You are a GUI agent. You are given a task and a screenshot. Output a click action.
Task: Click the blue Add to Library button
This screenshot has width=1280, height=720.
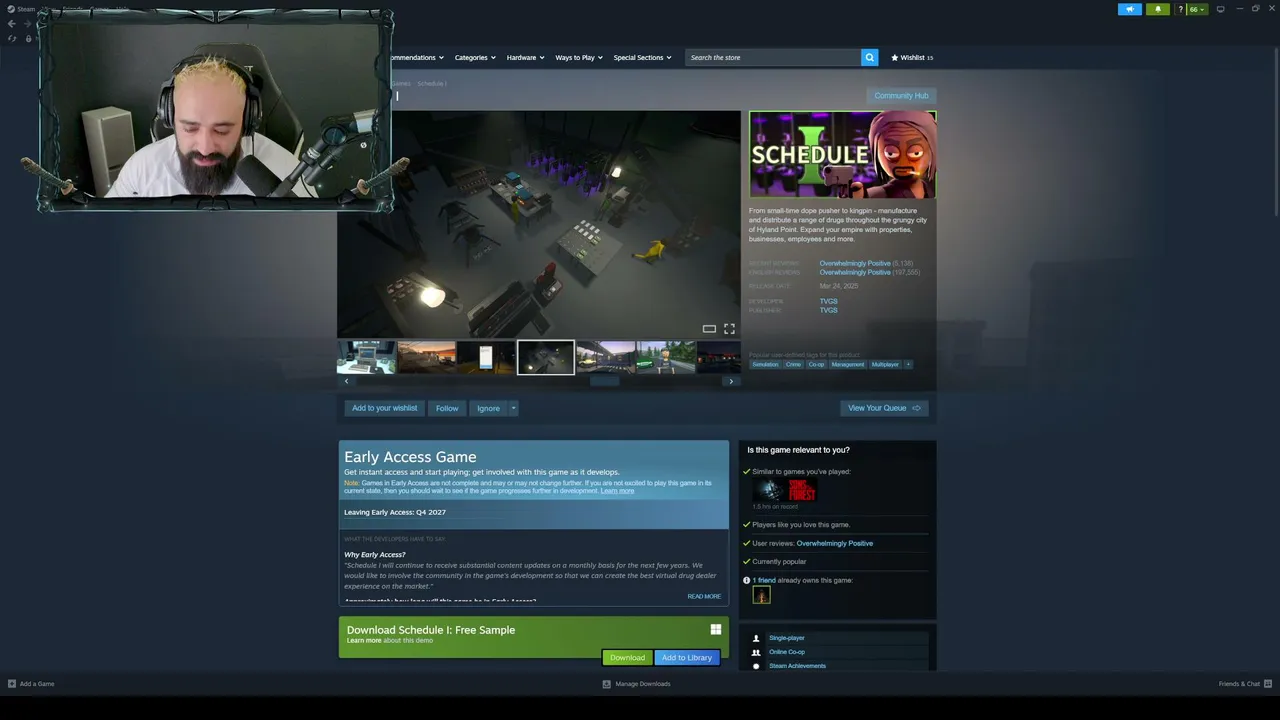(x=686, y=657)
